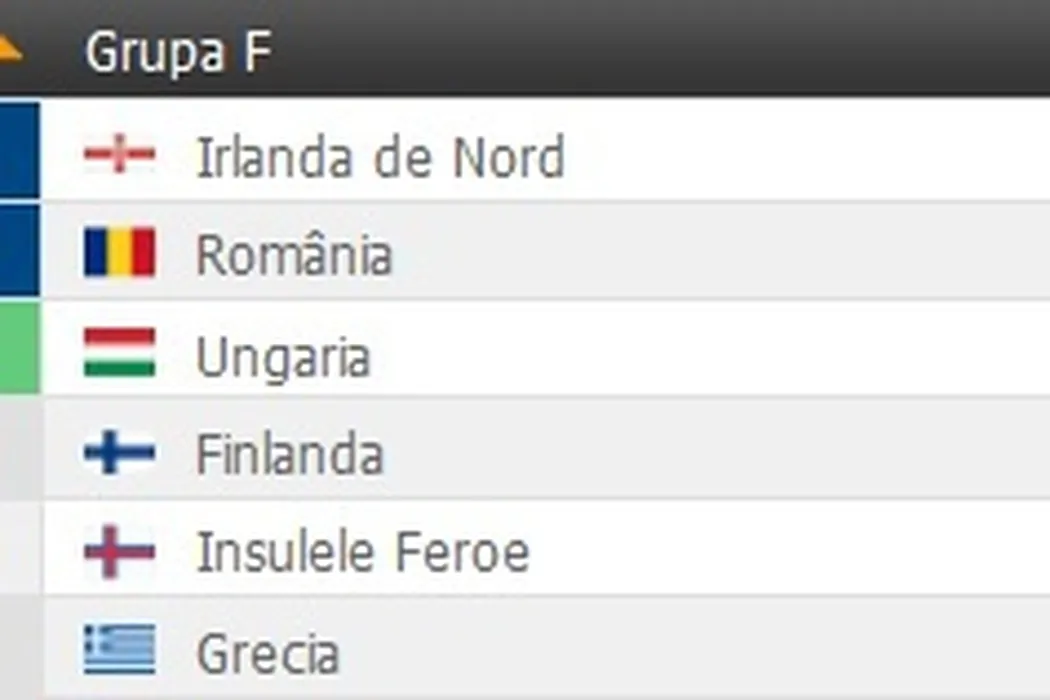Open the Grecia team page
Image resolution: width=1050 pixels, height=700 pixels.
point(268,654)
